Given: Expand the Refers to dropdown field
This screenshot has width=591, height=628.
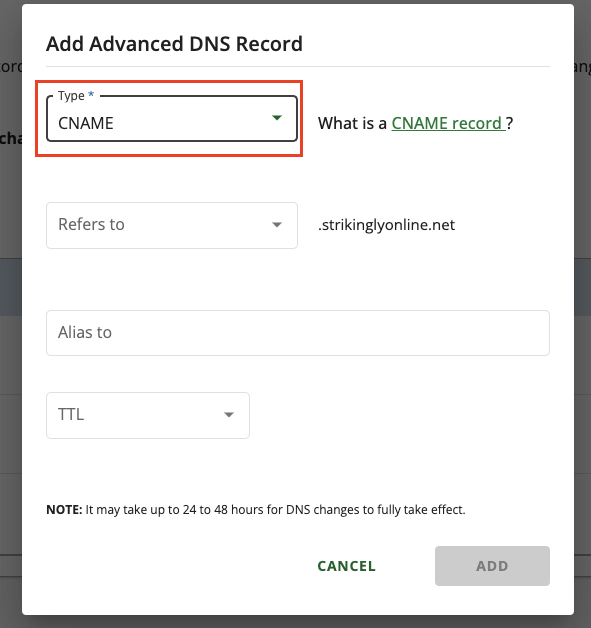Looking at the screenshot, I should coord(172,225).
